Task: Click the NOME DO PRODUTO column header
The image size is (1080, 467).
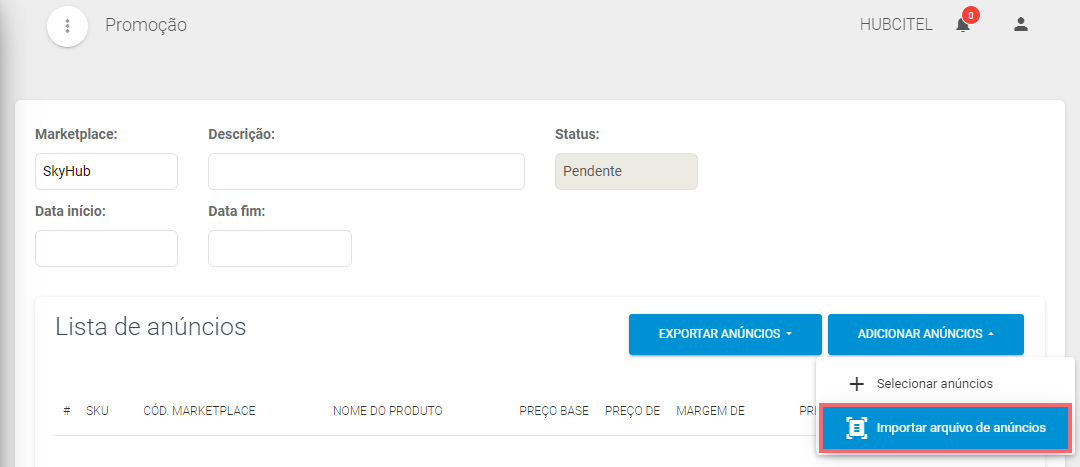Action: (388, 411)
